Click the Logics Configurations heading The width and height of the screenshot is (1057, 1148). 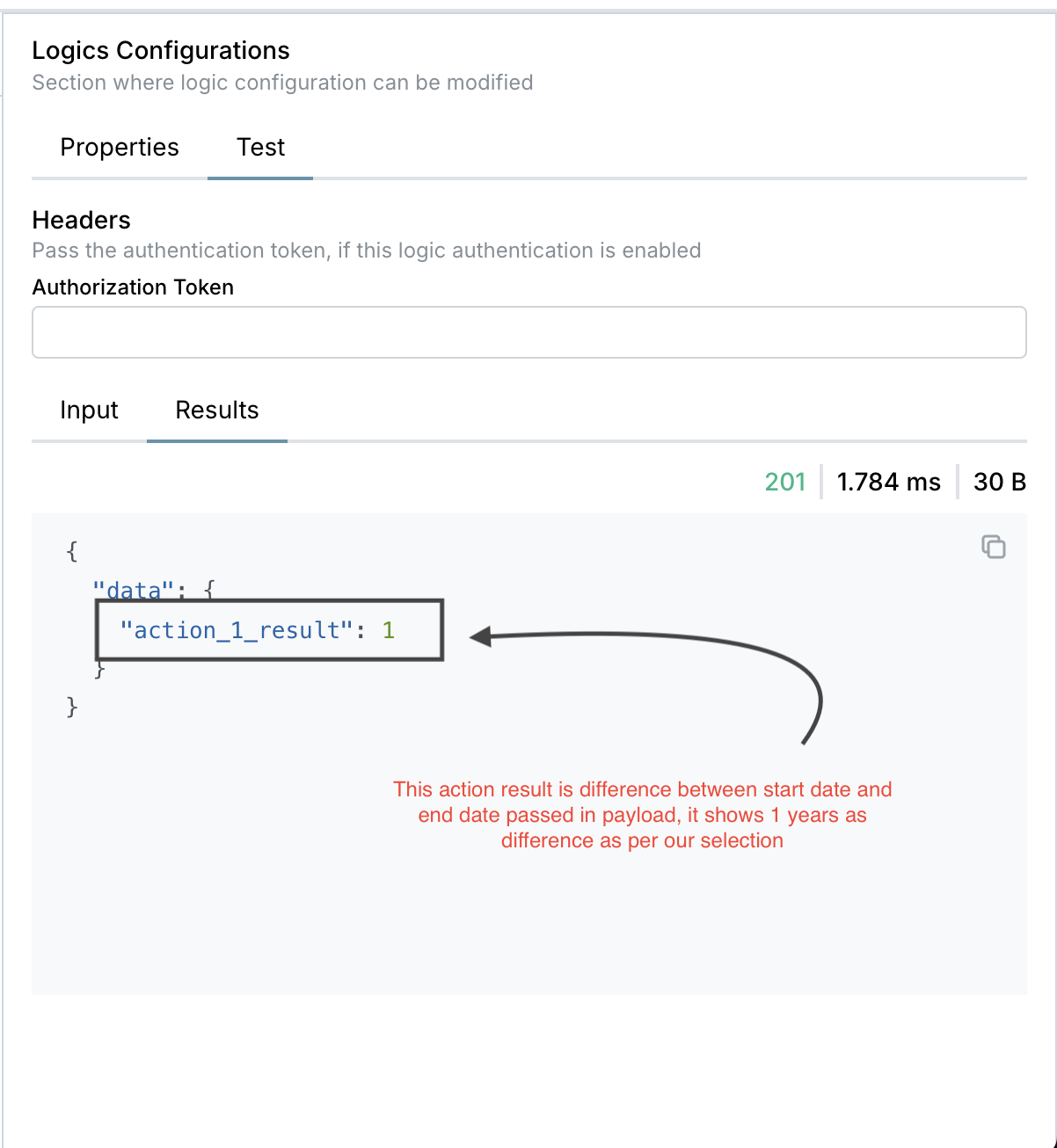pyautogui.click(x=161, y=51)
